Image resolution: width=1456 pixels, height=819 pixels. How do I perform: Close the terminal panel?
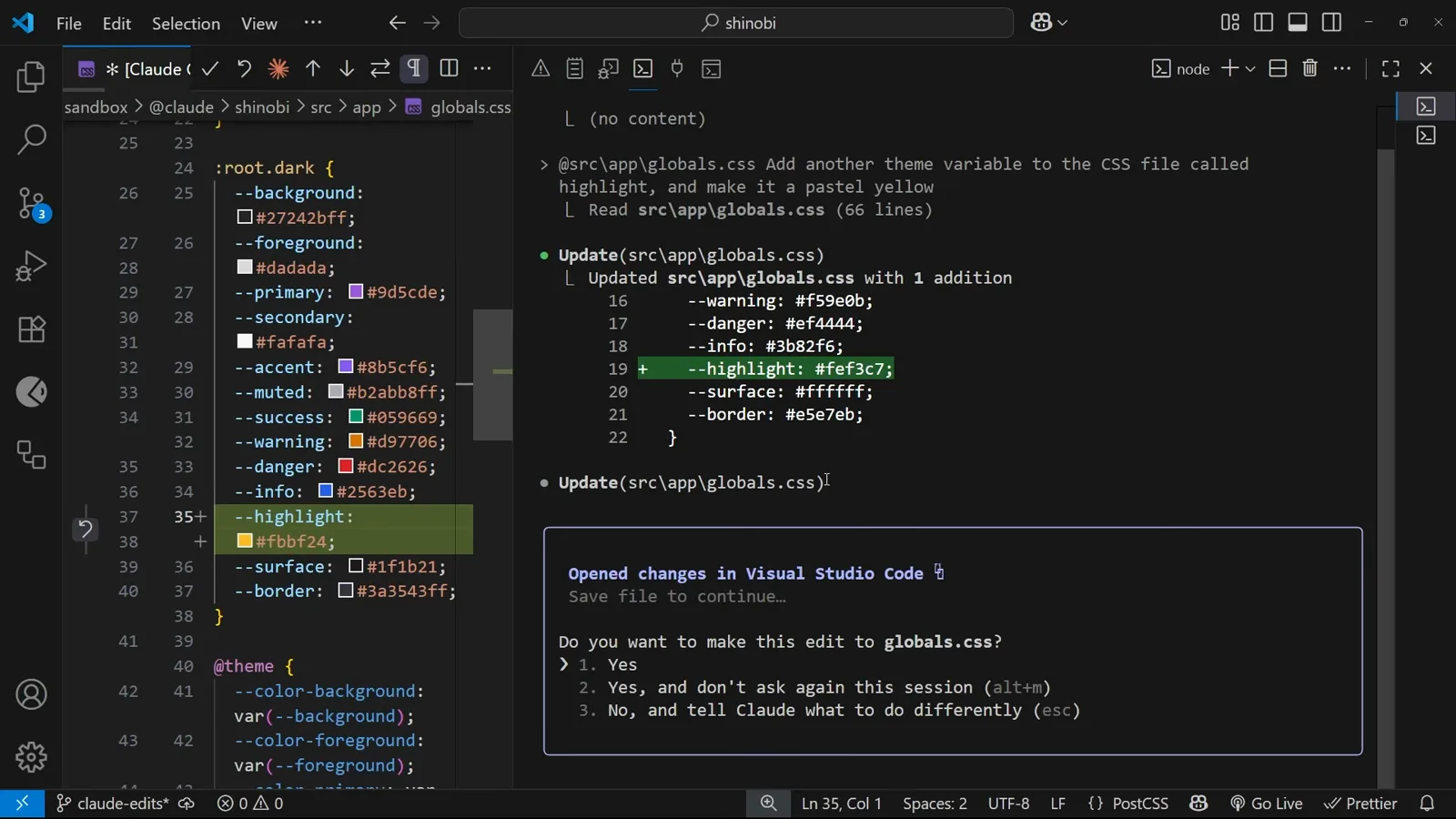point(1426,68)
